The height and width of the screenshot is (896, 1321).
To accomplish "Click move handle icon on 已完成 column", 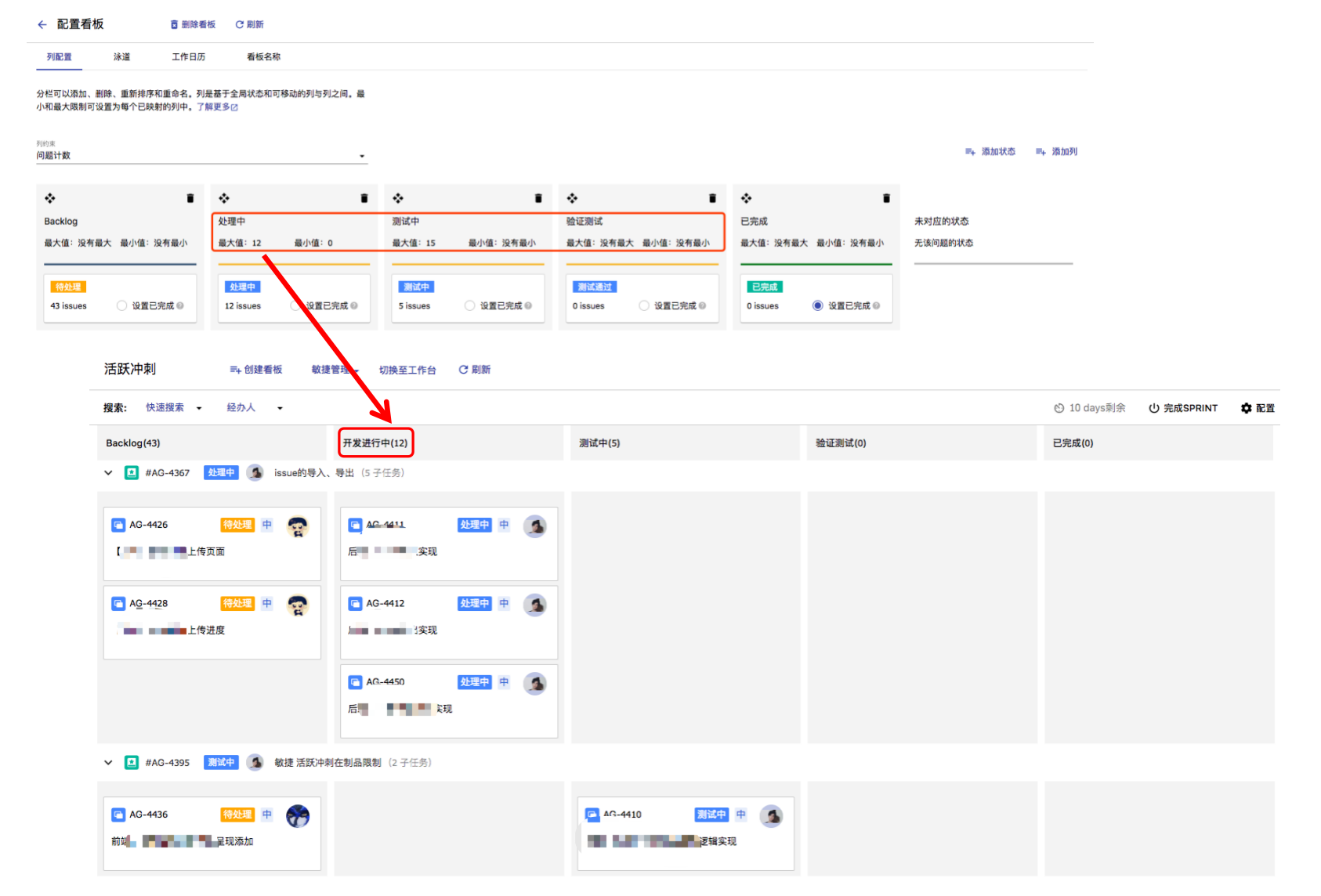I will 746,198.
